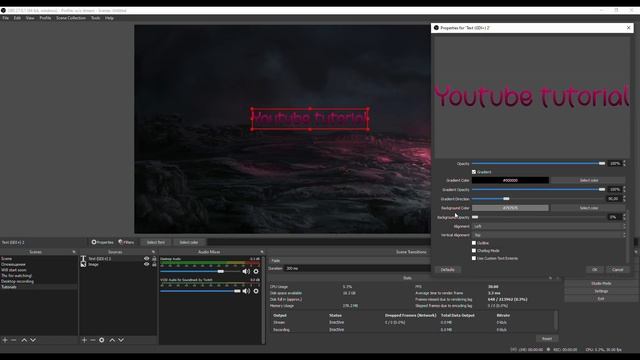Move the scene down in the Scenes list

click(33, 340)
